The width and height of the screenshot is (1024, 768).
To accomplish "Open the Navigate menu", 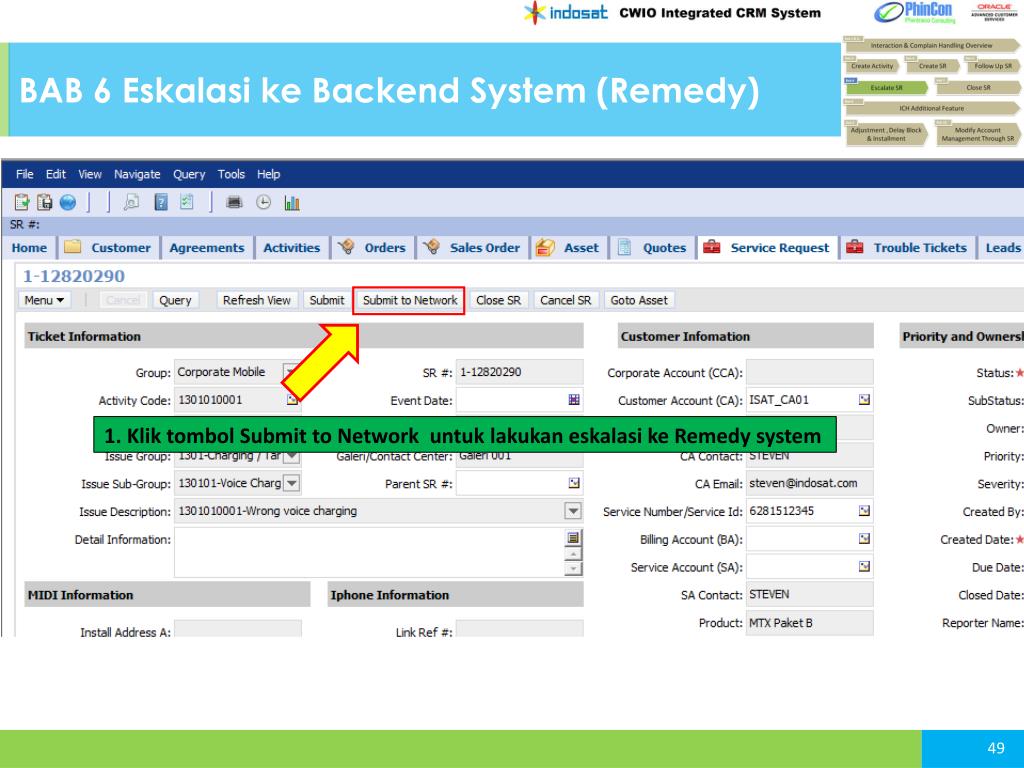I will click(137, 174).
